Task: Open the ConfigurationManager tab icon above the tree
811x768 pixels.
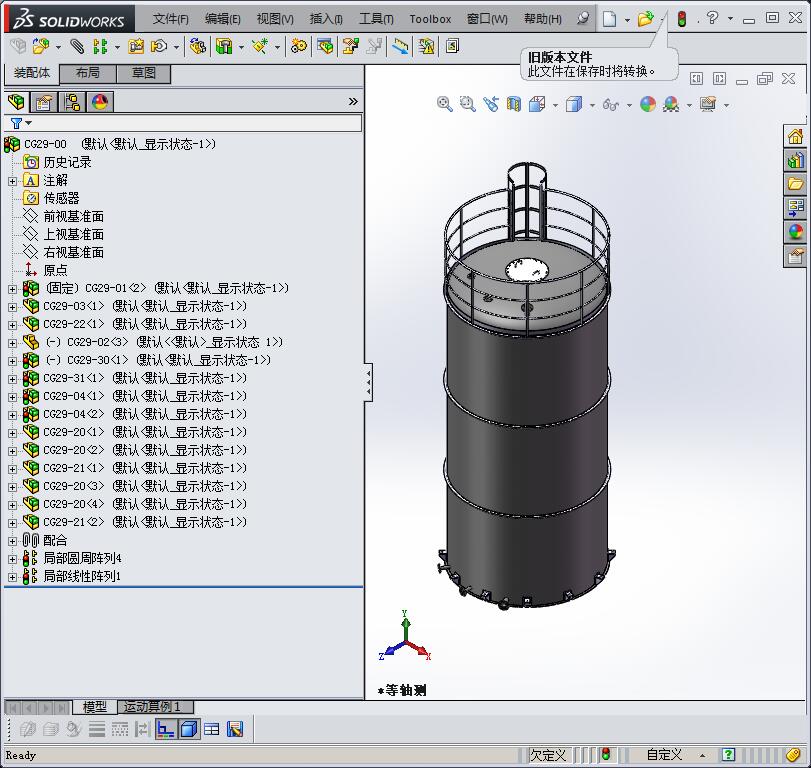Action: 70,101
